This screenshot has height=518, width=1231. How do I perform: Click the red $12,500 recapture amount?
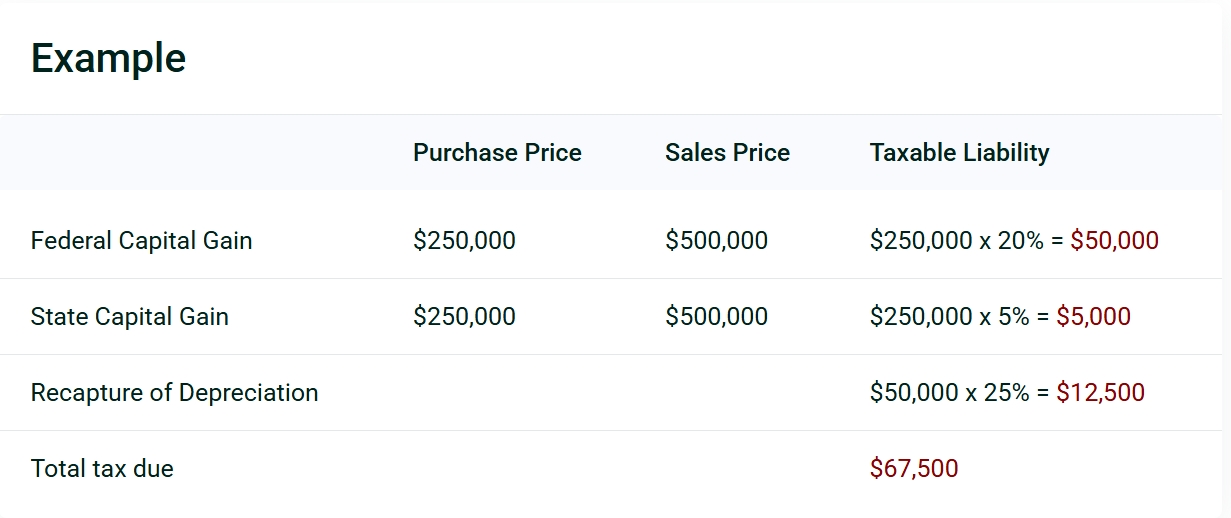tap(1100, 393)
